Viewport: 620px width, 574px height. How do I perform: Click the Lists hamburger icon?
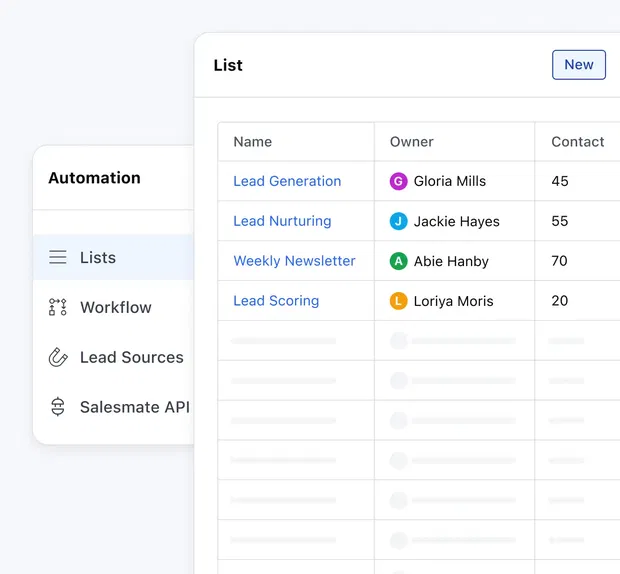[x=58, y=257]
